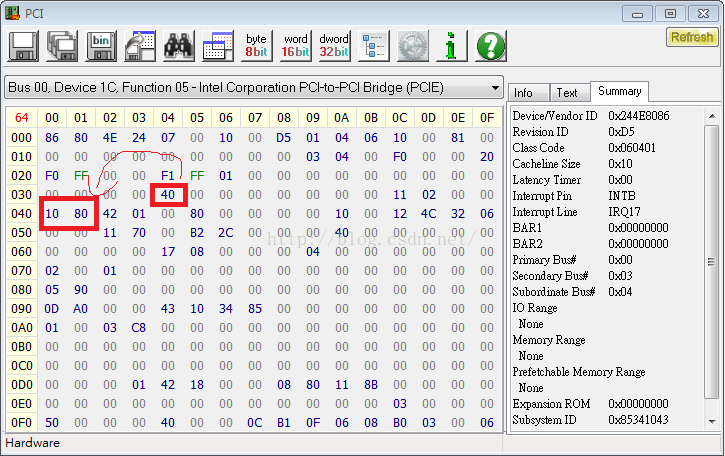The height and width of the screenshot is (456, 725).
Task: Click the PCI application icon in title bar
Action: click(x=12, y=13)
